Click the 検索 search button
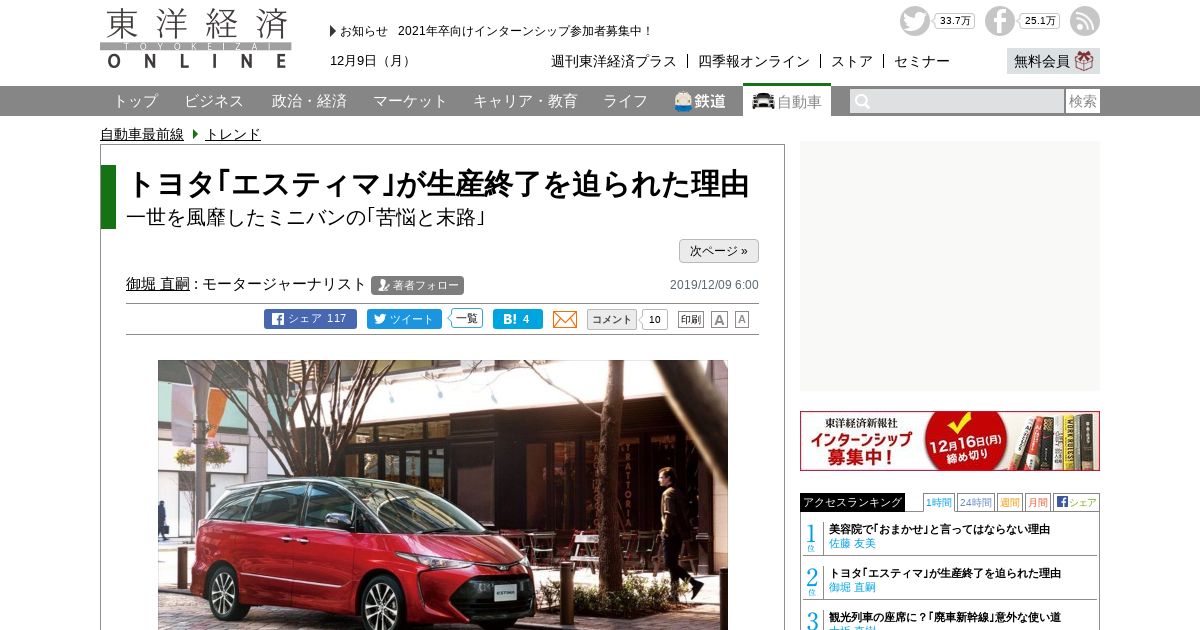The width and height of the screenshot is (1200, 630). (x=1083, y=101)
